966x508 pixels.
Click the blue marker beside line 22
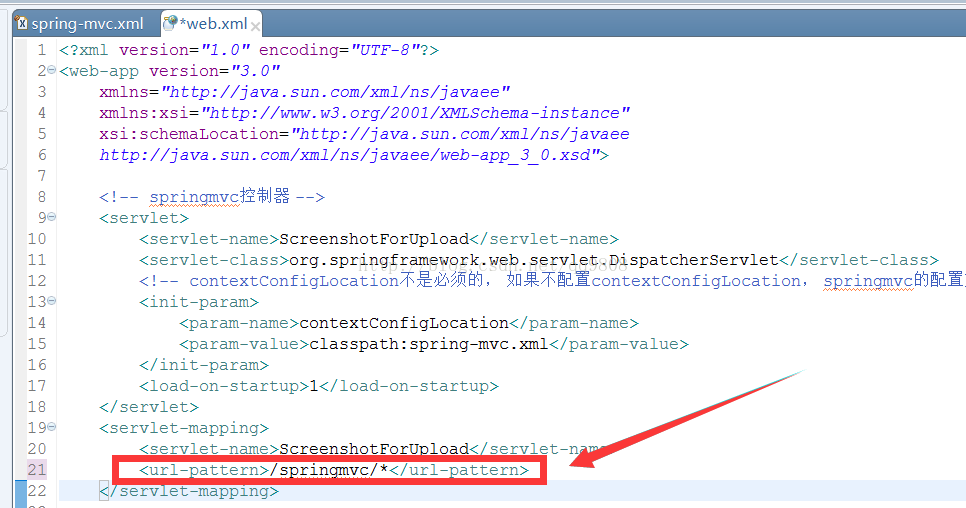[19, 491]
